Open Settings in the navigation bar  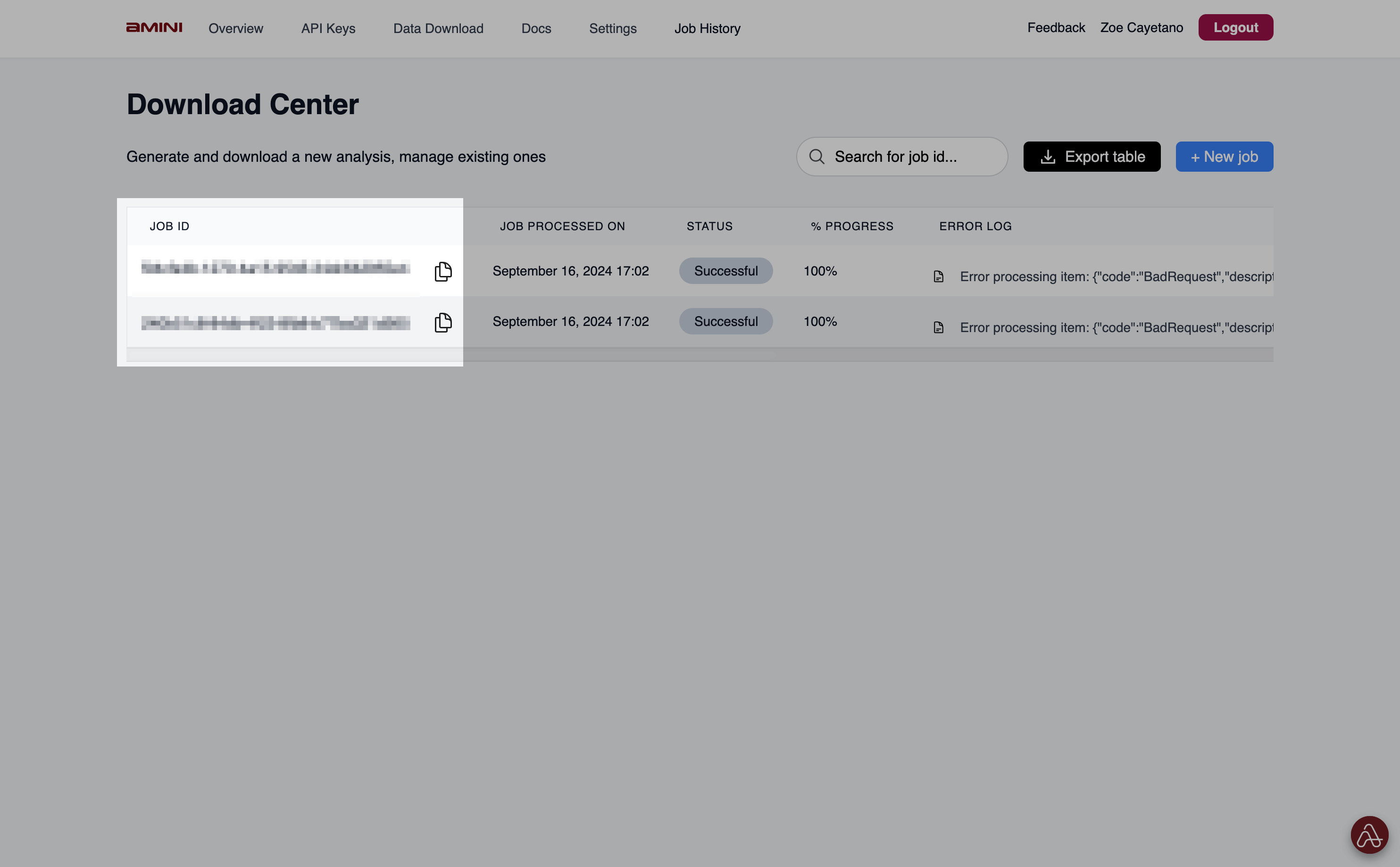pos(612,28)
